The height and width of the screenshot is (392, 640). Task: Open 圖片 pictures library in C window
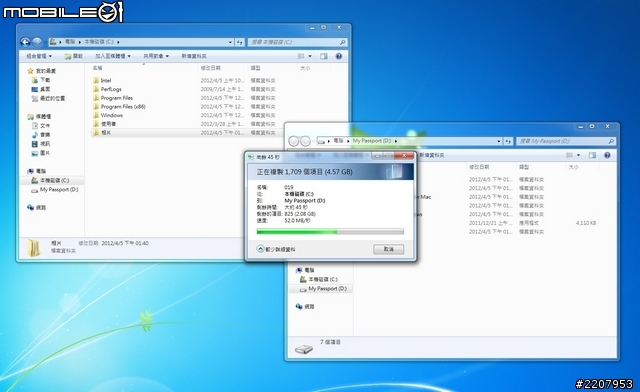point(41,153)
